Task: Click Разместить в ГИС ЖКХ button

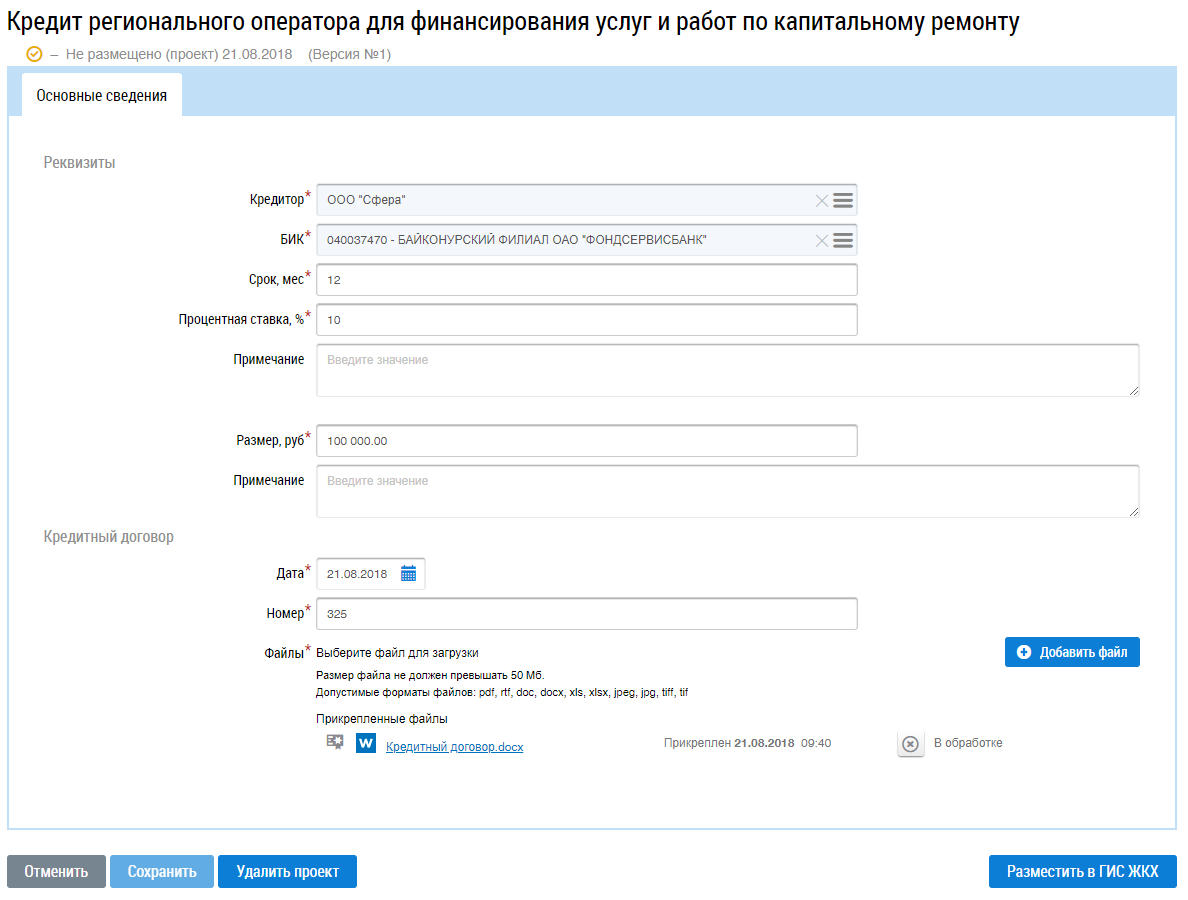Action: click(x=1082, y=872)
